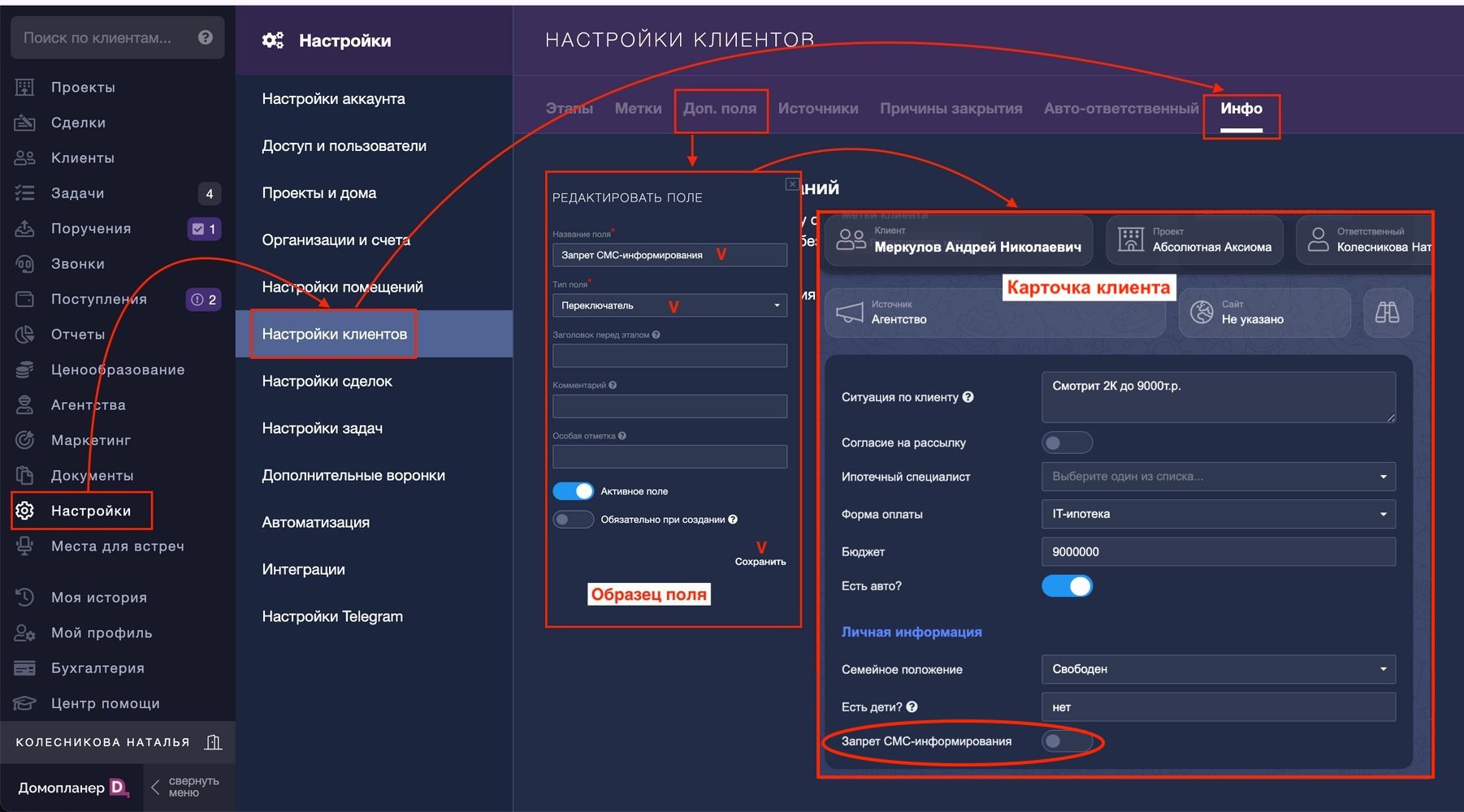Open Настройки Telegram
The width and height of the screenshot is (1464, 812).
pyautogui.click(x=332, y=617)
